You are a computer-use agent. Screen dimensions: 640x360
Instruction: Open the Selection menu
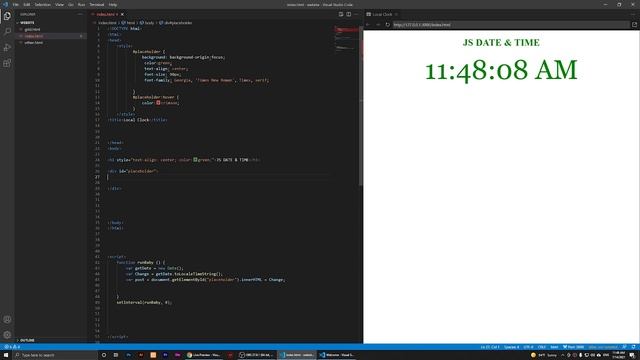tap(42, 4)
